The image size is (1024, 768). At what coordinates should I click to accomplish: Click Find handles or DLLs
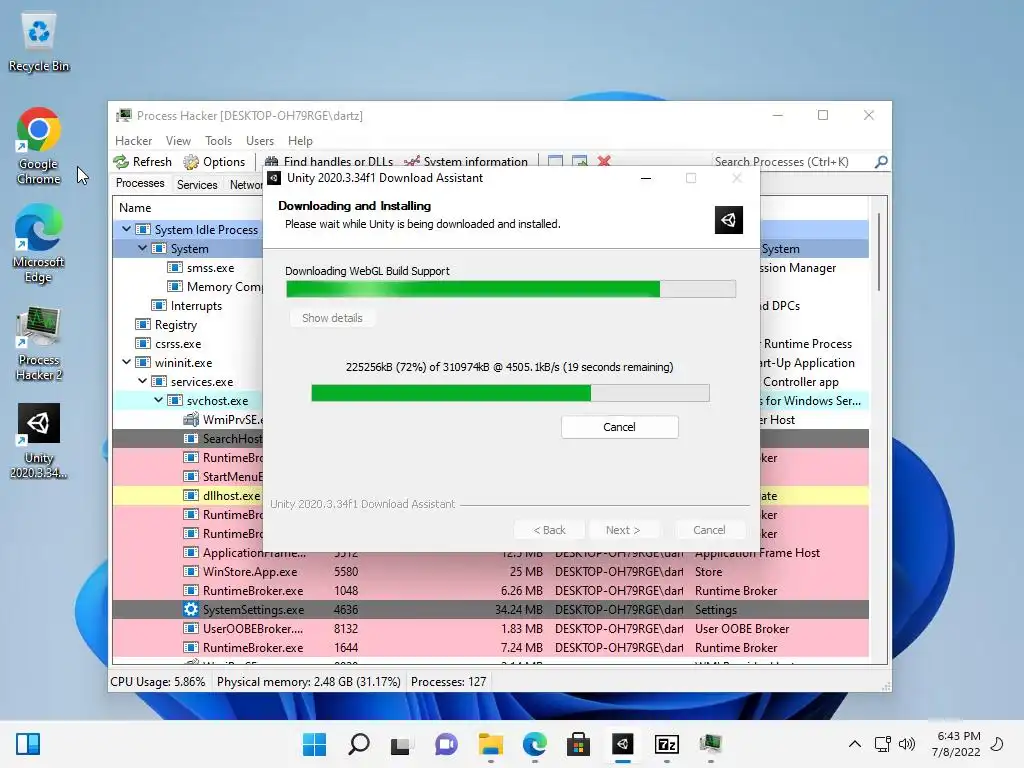(x=329, y=161)
